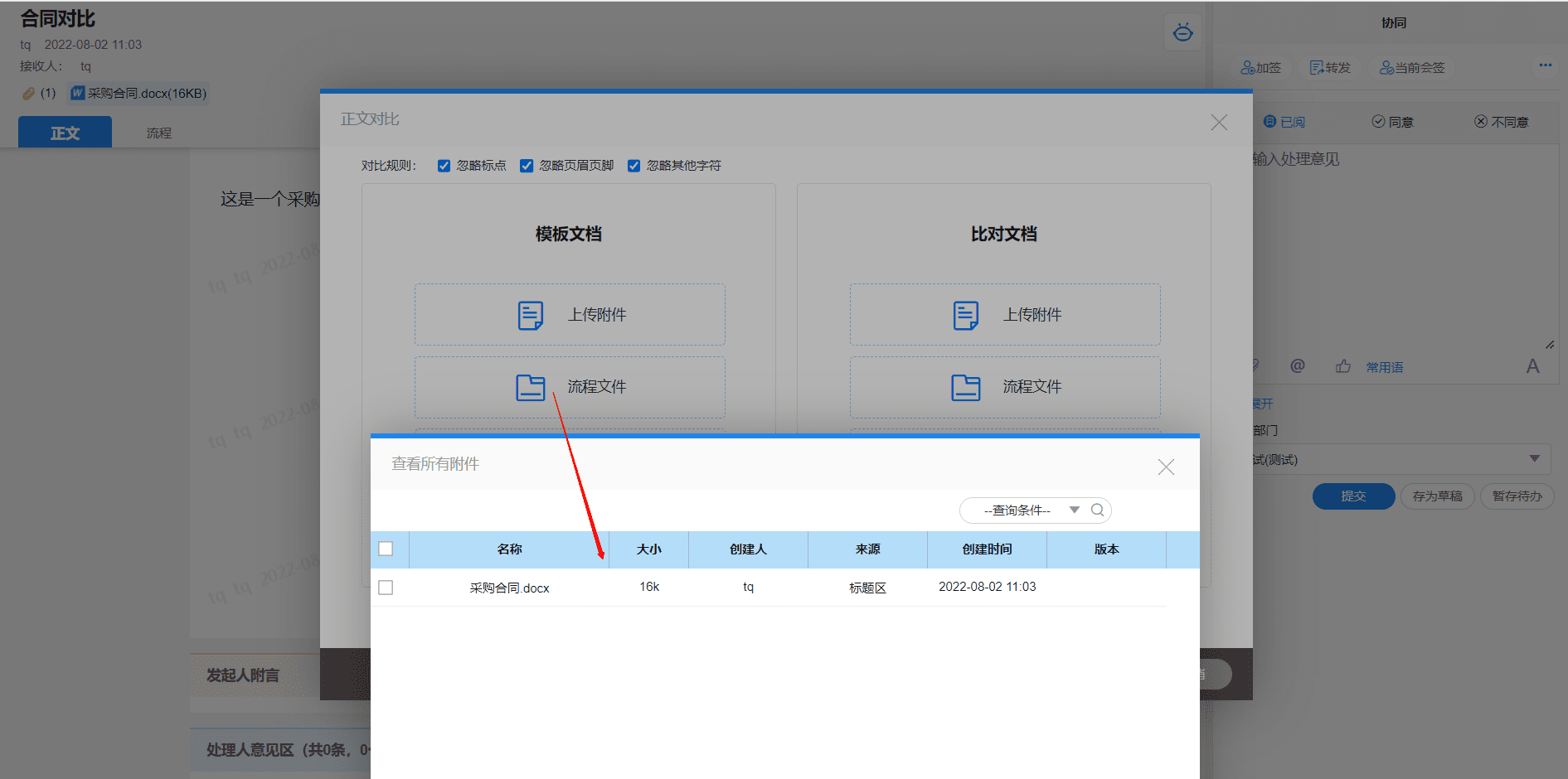This screenshot has width=1568, height=779.
Task: Tick the select-all checkbox in table header
Action: [x=386, y=549]
